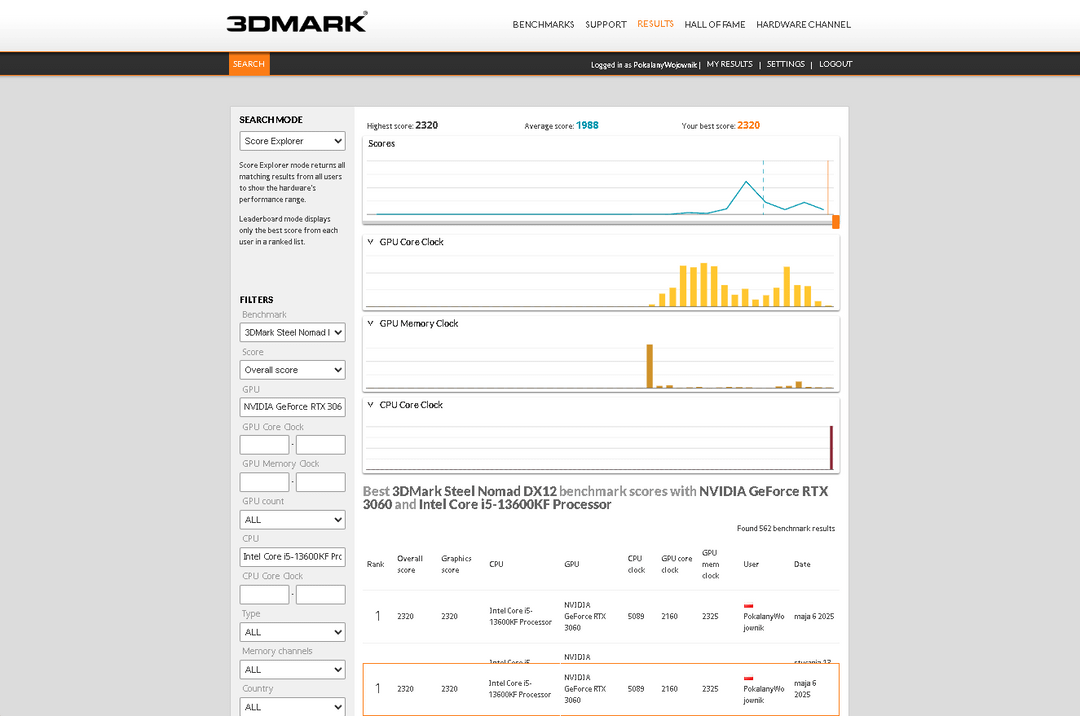
Task: Open the Overall score filter dropdown
Action: (293, 370)
